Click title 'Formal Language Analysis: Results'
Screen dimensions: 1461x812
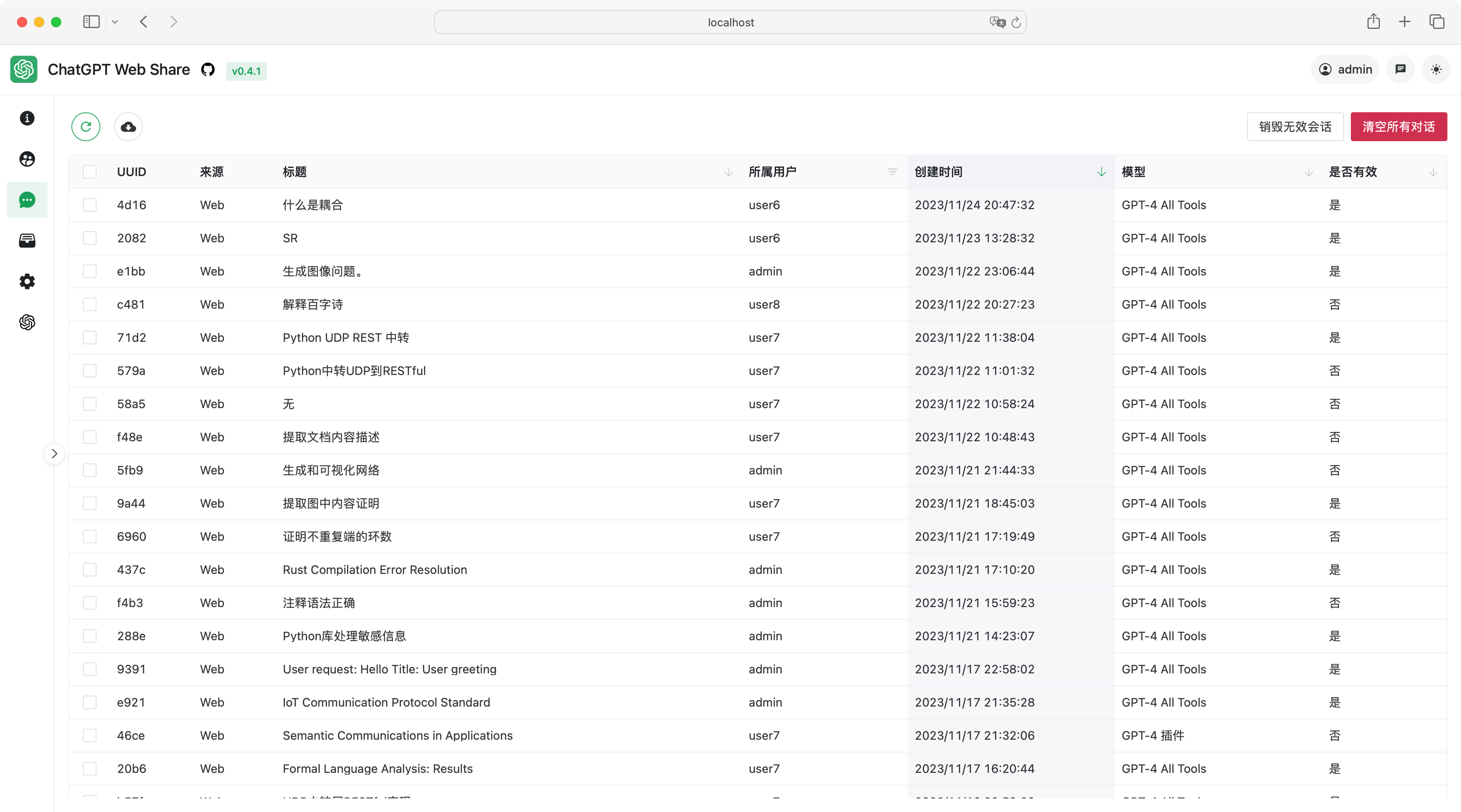tap(378, 768)
